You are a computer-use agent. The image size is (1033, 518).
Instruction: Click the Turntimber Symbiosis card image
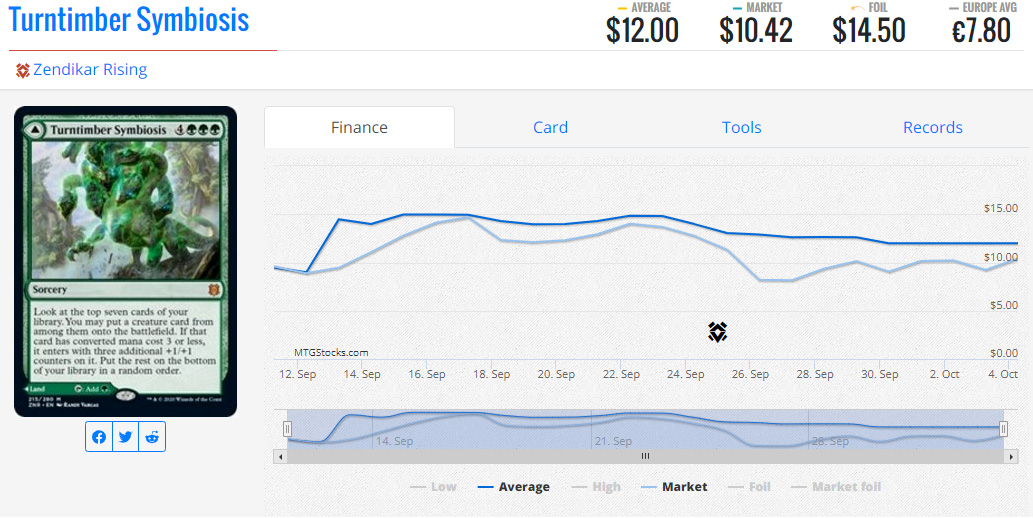click(x=125, y=261)
